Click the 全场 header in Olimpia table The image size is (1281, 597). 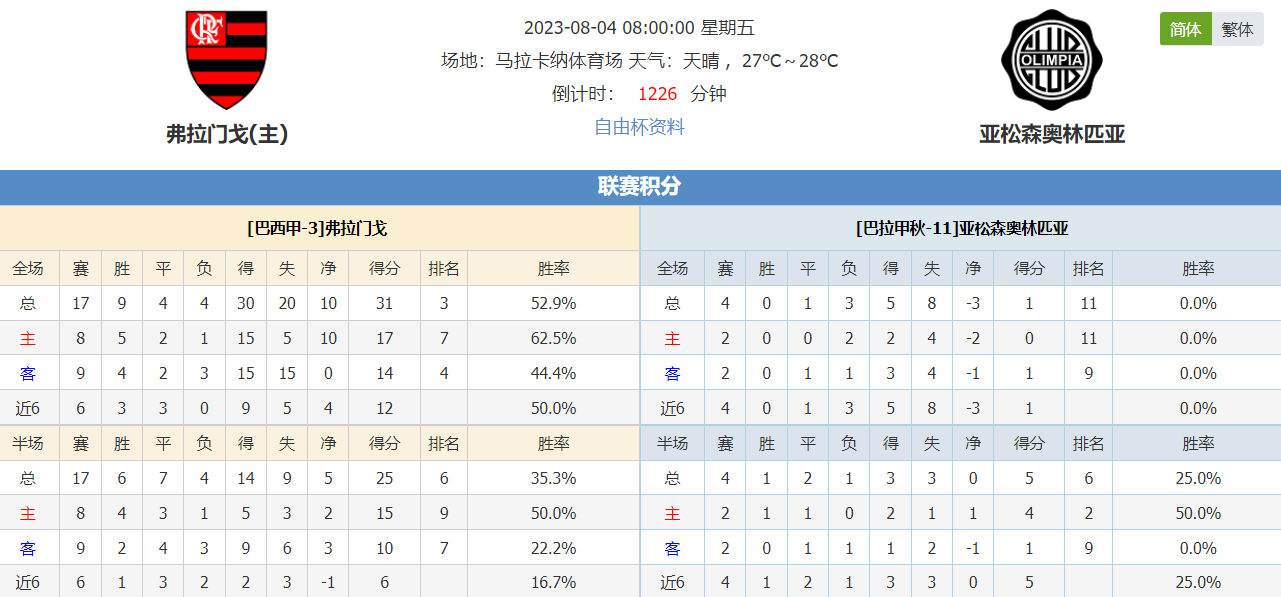[x=672, y=268]
